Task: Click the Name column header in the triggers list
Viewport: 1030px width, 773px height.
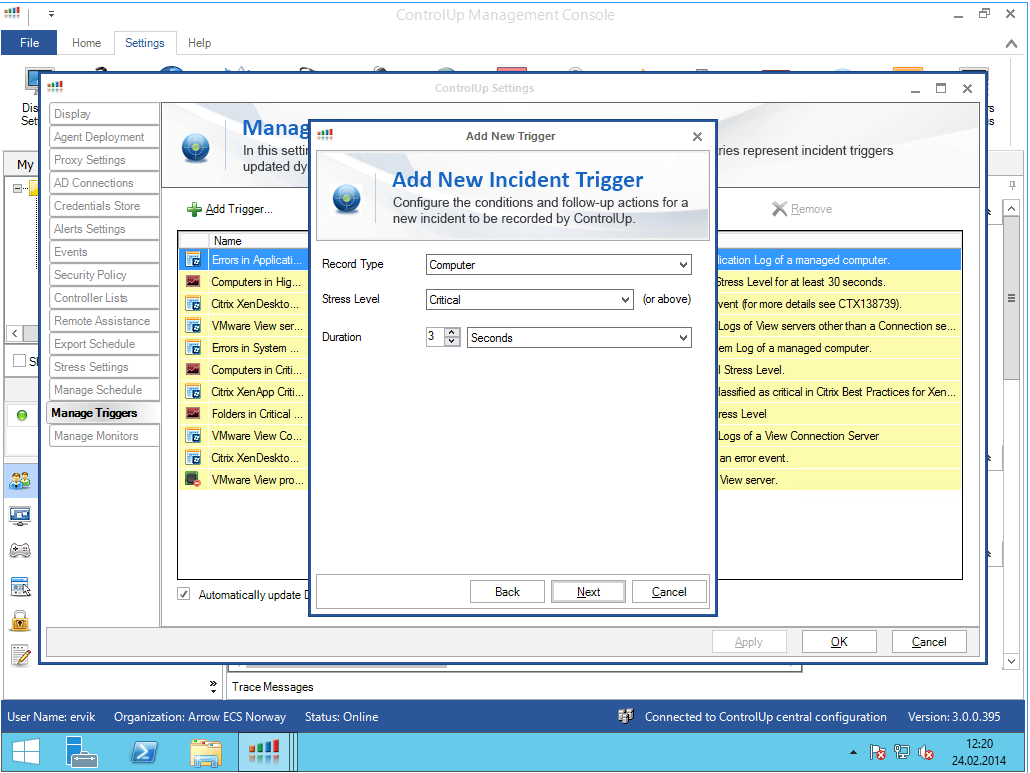Action: coord(259,241)
